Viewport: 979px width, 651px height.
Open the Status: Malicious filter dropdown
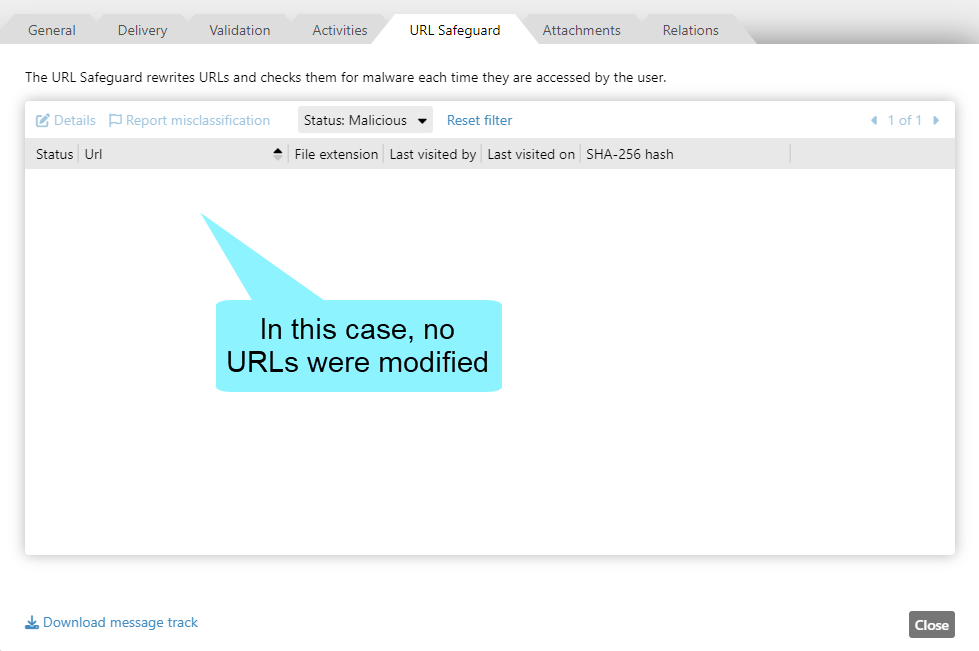click(x=365, y=120)
